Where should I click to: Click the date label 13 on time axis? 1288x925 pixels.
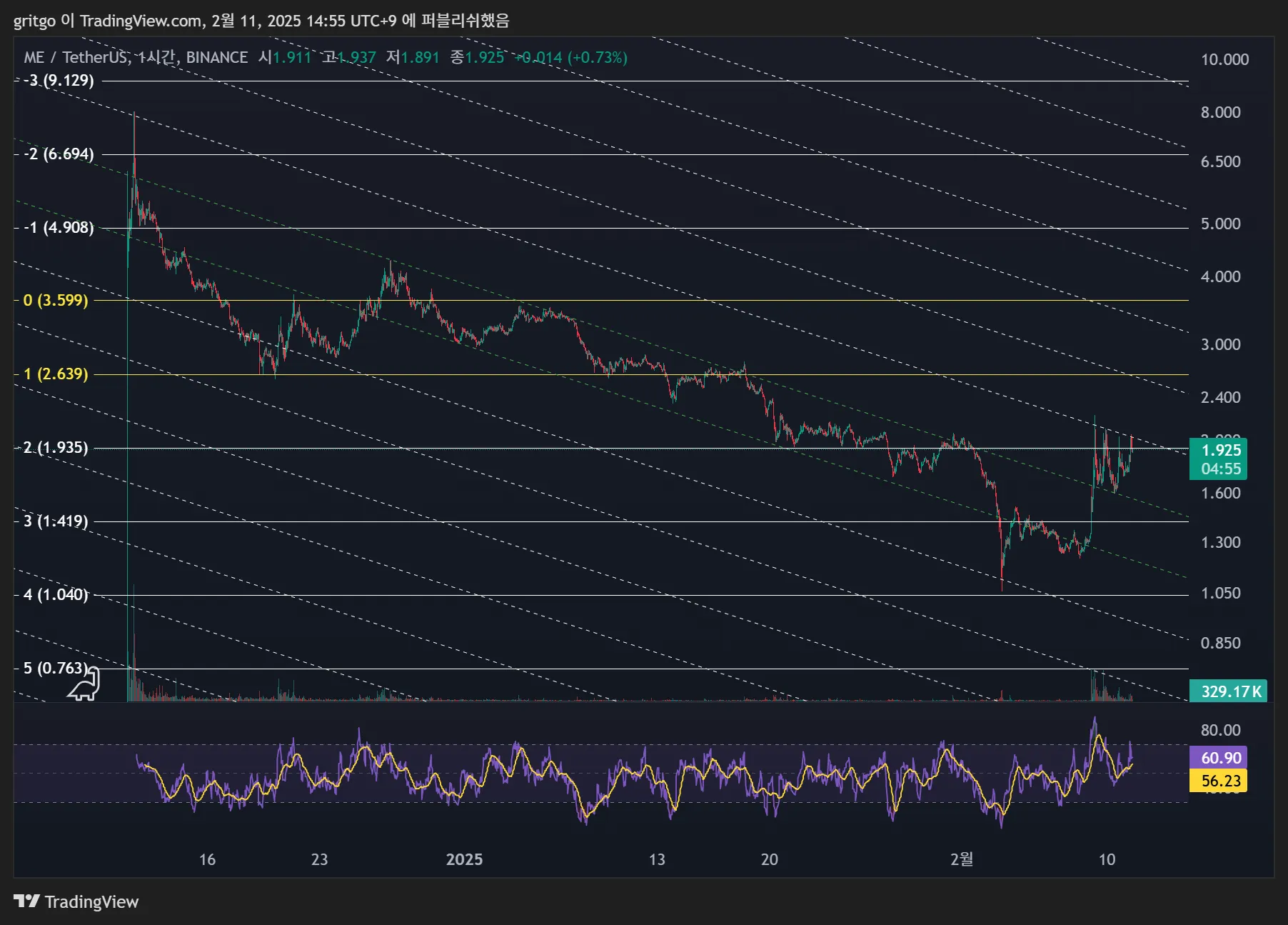(x=657, y=859)
